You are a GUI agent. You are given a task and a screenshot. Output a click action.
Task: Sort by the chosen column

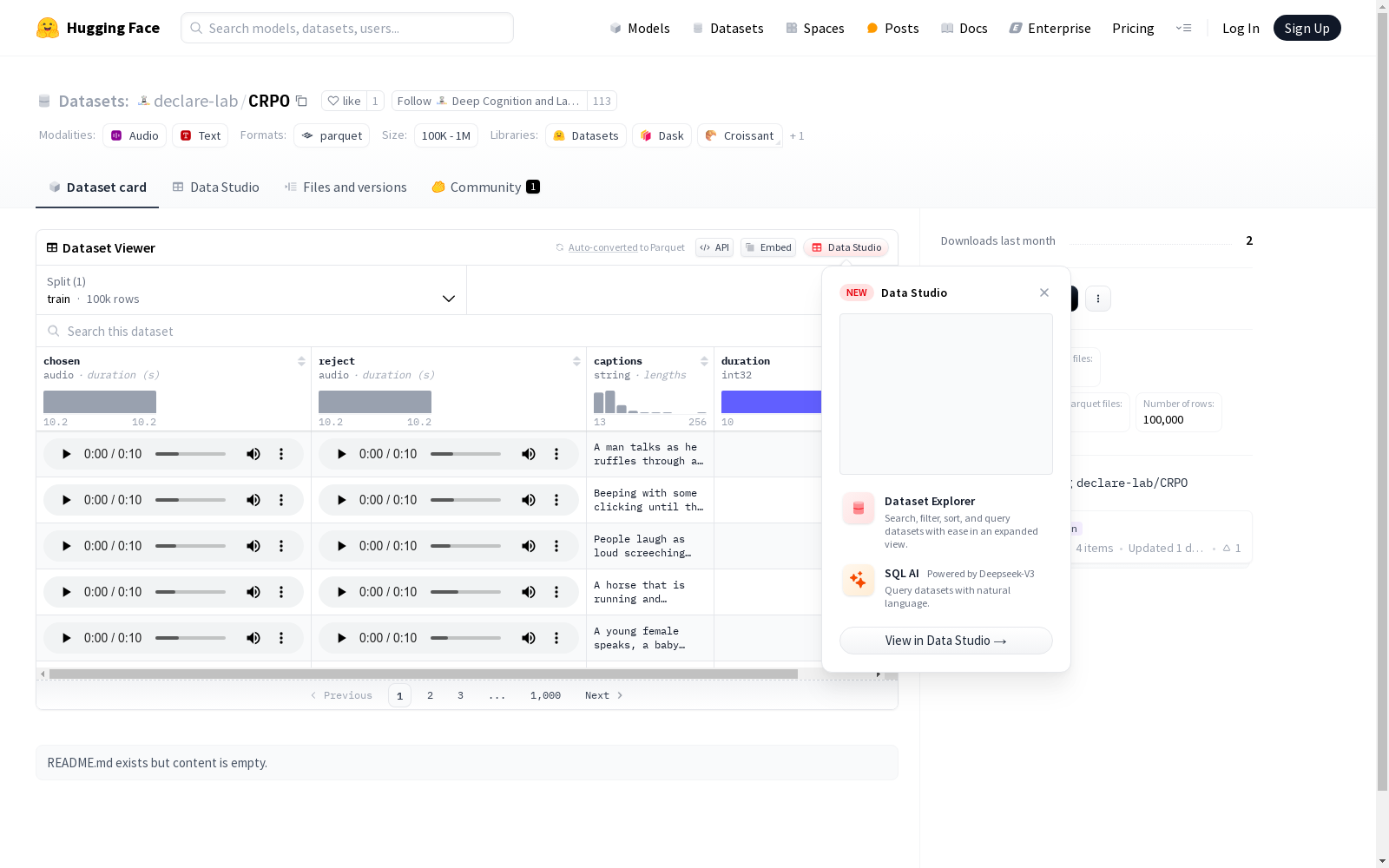coord(301,361)
